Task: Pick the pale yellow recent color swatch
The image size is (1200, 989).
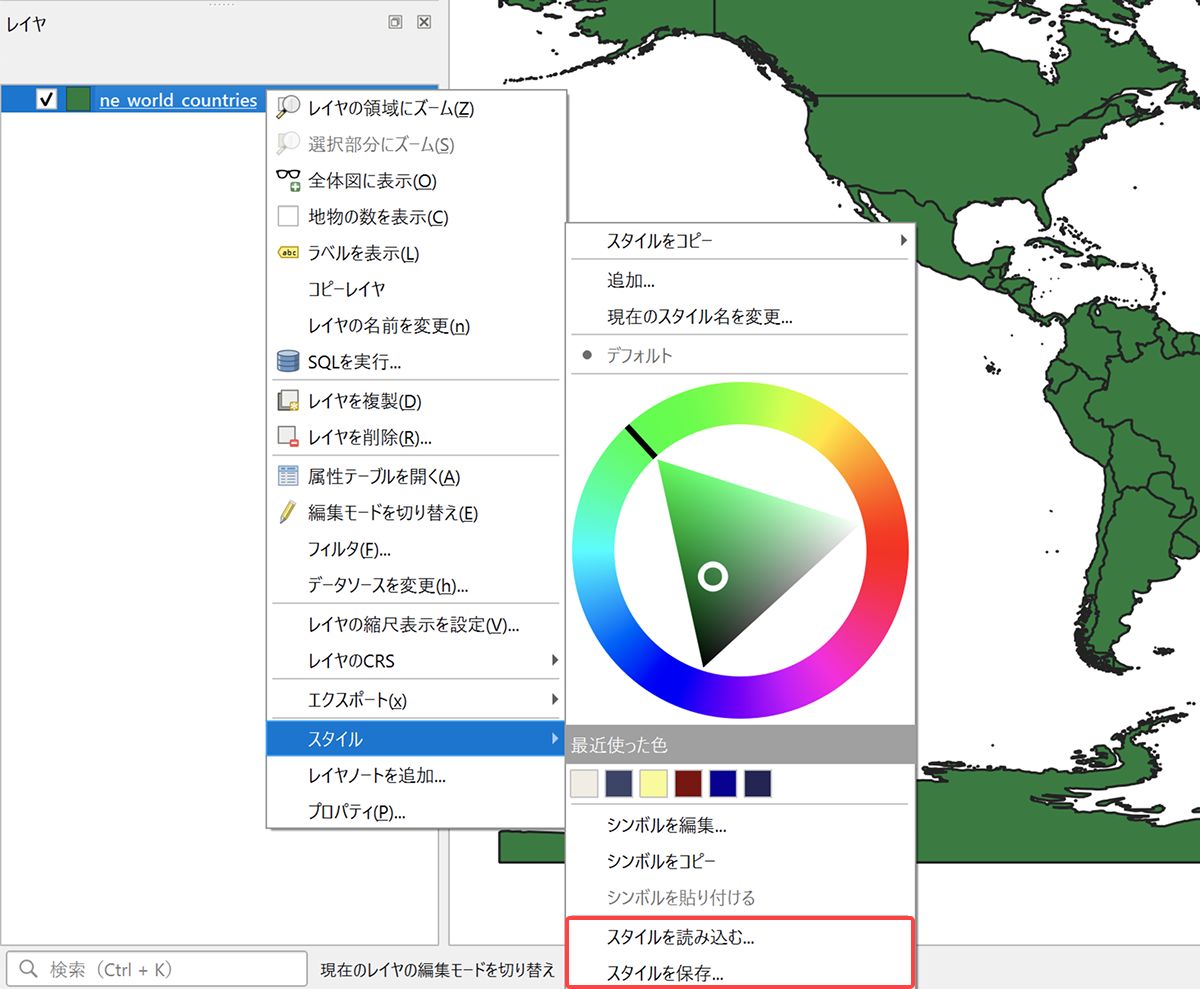Action: tap(653, 783)
